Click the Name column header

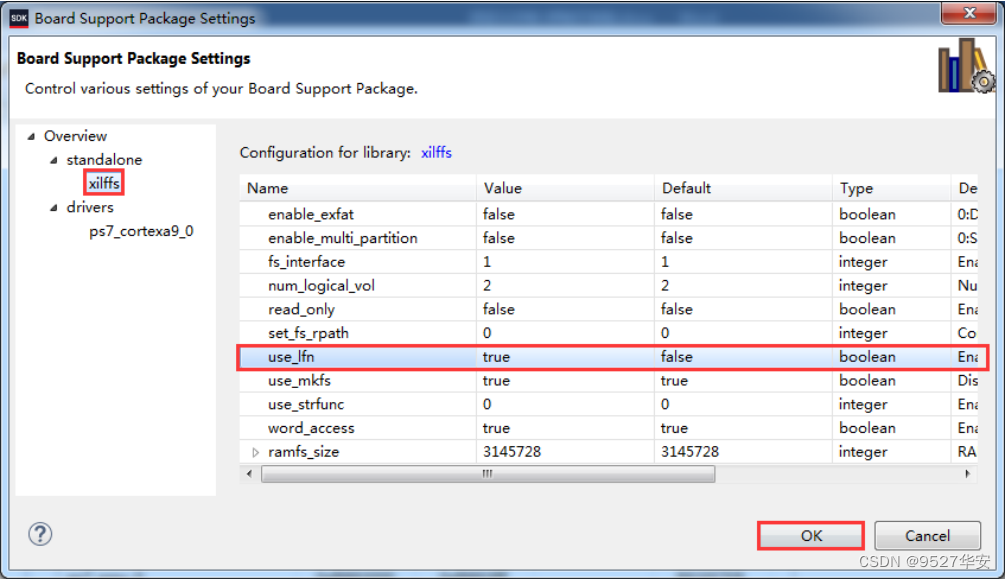coord(358,188)
